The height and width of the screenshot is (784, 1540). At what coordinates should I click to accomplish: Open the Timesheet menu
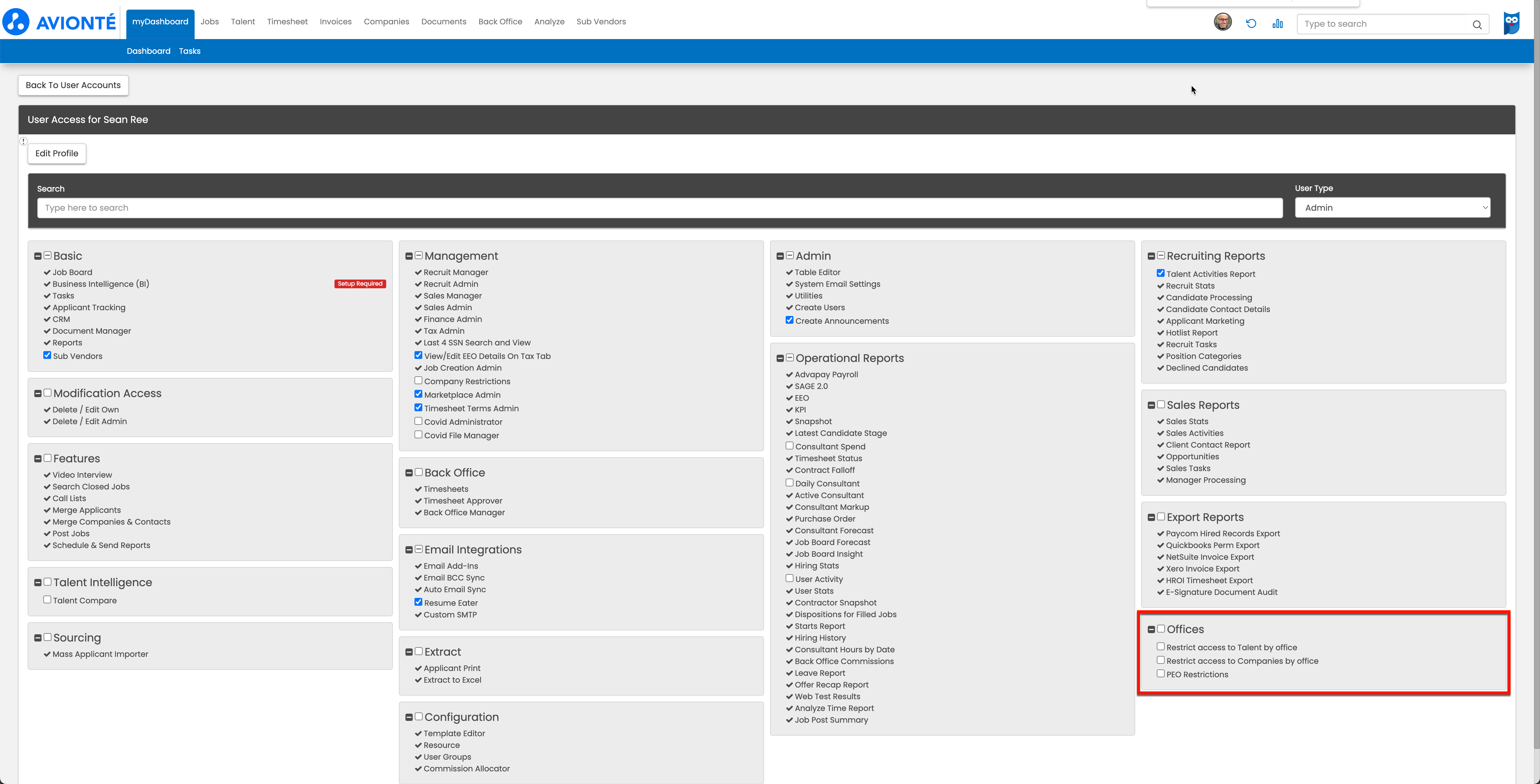pyautogui.click(x=287, y=22)
